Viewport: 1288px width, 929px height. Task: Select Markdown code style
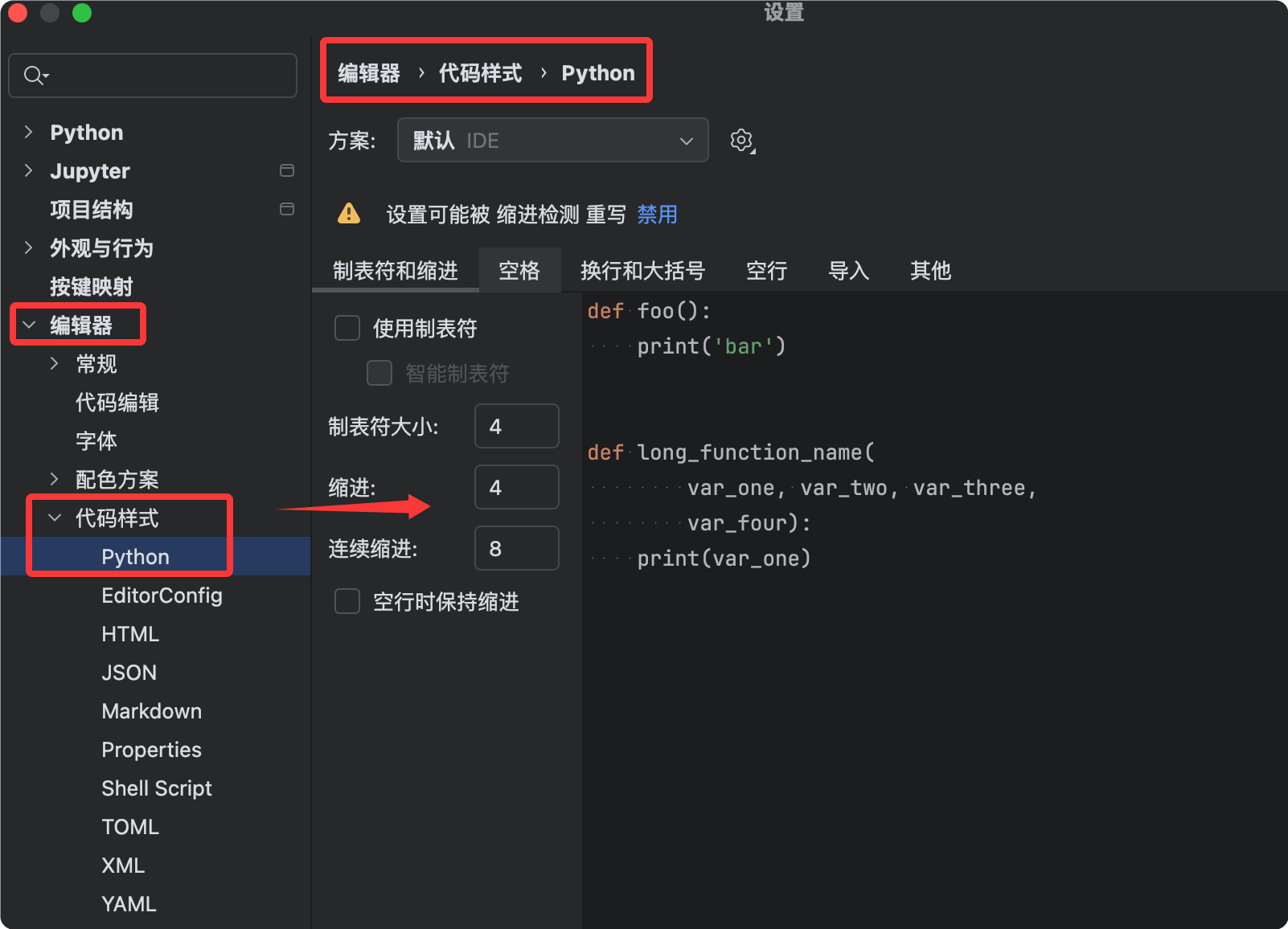[152, 711]
